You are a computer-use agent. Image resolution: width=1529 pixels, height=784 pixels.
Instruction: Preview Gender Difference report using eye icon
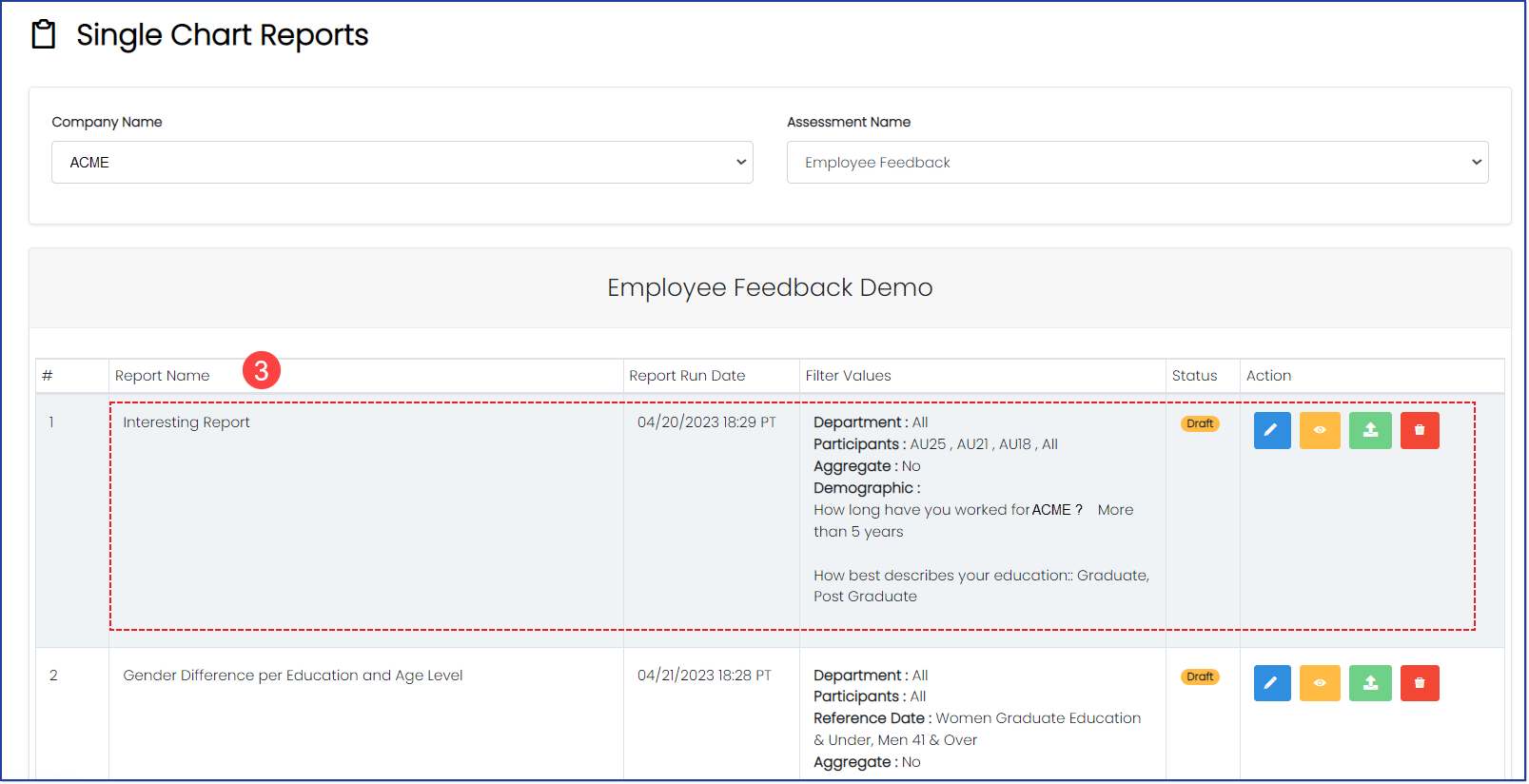point(1320,683)
